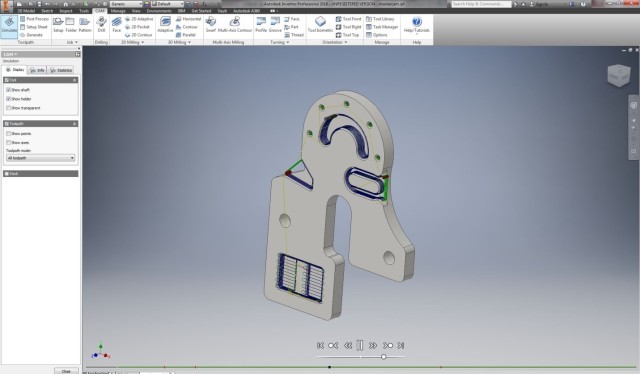The width and height of the screenshot is (640, 374).
Task: Switch to the 3D Model ribbon tab
Action: pyautogui.click(x=26, y=11)
